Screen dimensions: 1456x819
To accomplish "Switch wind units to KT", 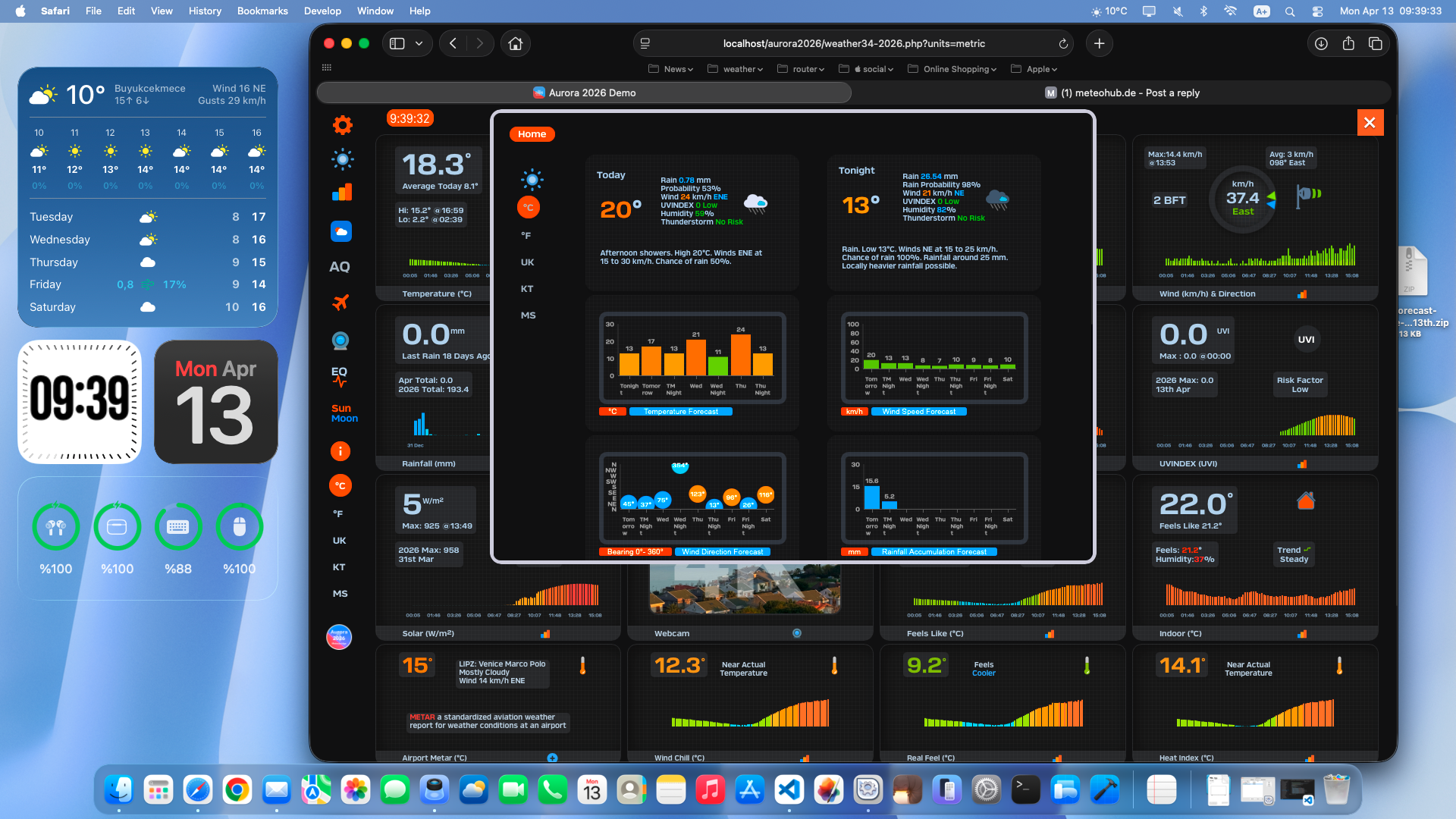I will point(528,289).
